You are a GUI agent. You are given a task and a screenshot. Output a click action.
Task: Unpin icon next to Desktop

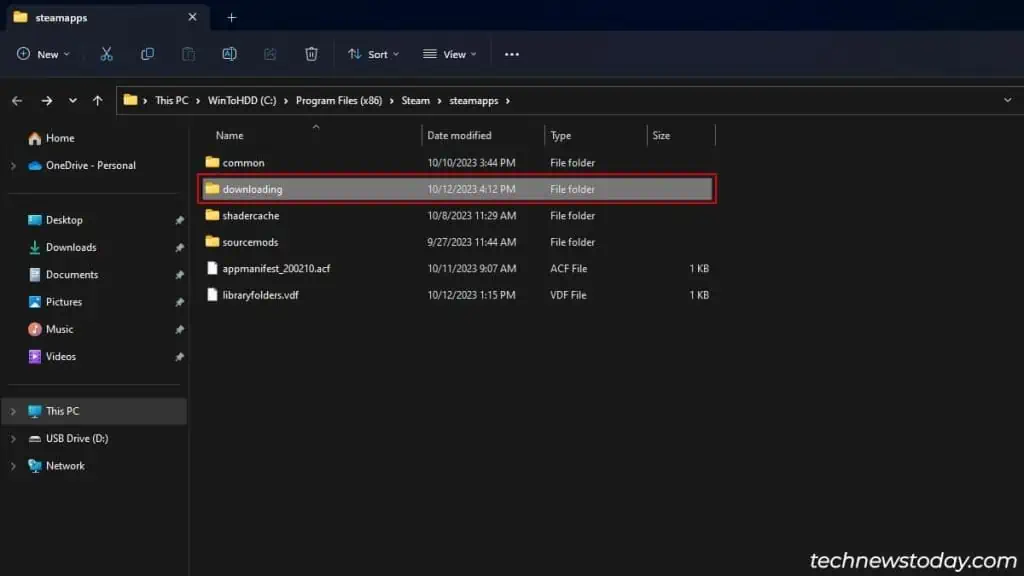(179, 221)
